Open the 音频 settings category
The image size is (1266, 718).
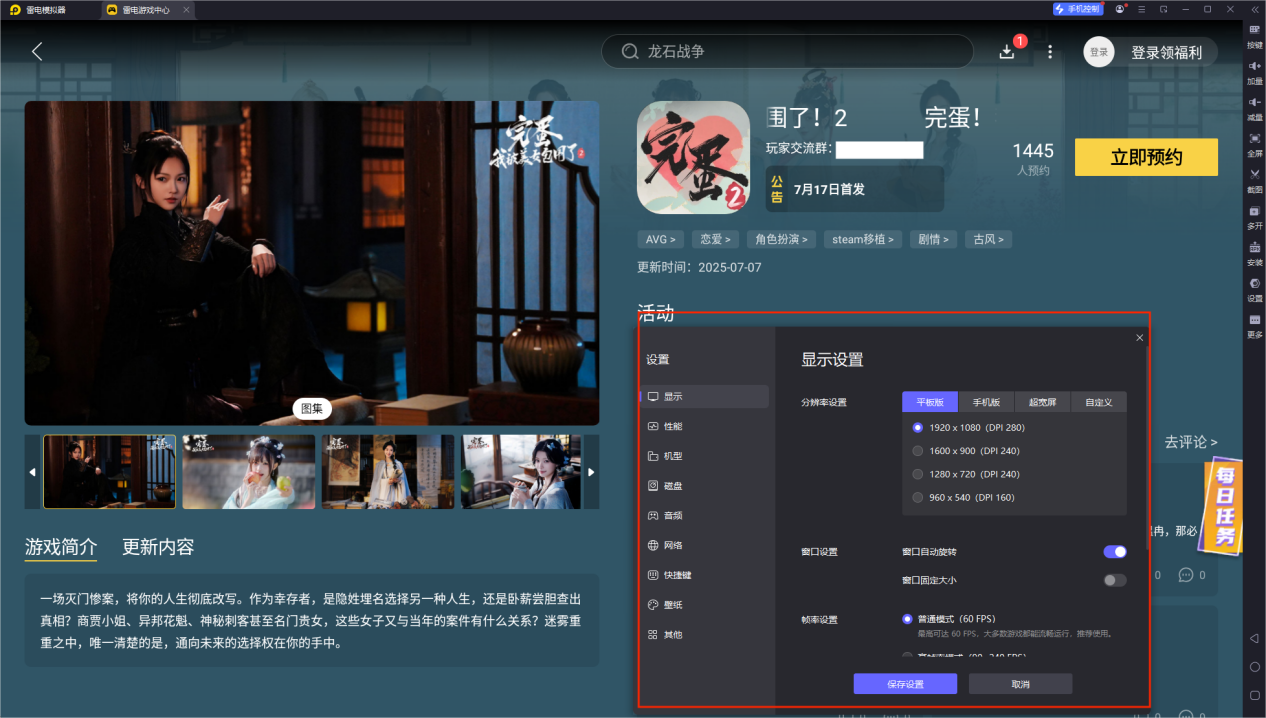coord(704,516)
